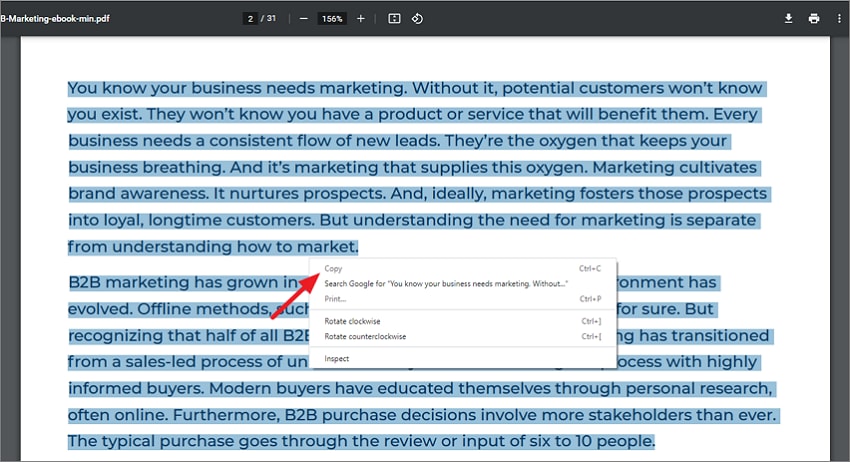The width and height of the screenshot is (850, 462).
Task: Zoom out with the minus icon
Action: 304,18
